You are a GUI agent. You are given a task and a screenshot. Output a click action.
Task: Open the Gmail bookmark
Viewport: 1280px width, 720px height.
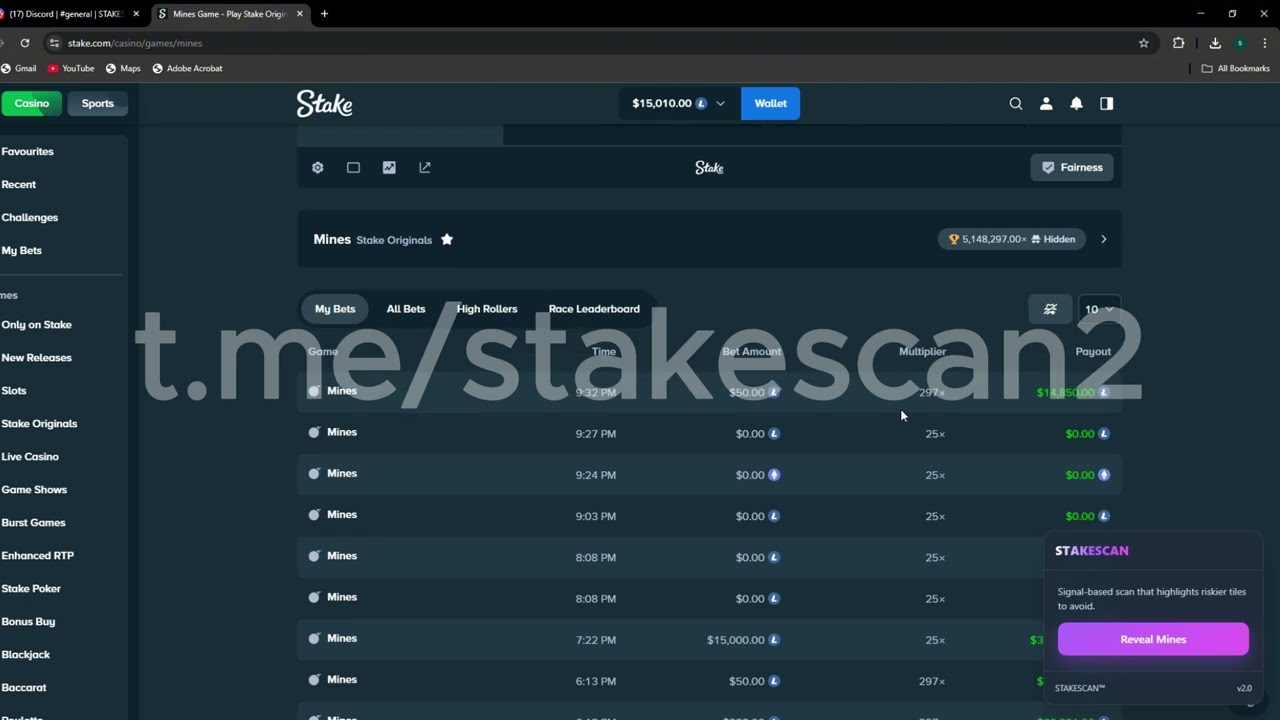coord(19,68)
